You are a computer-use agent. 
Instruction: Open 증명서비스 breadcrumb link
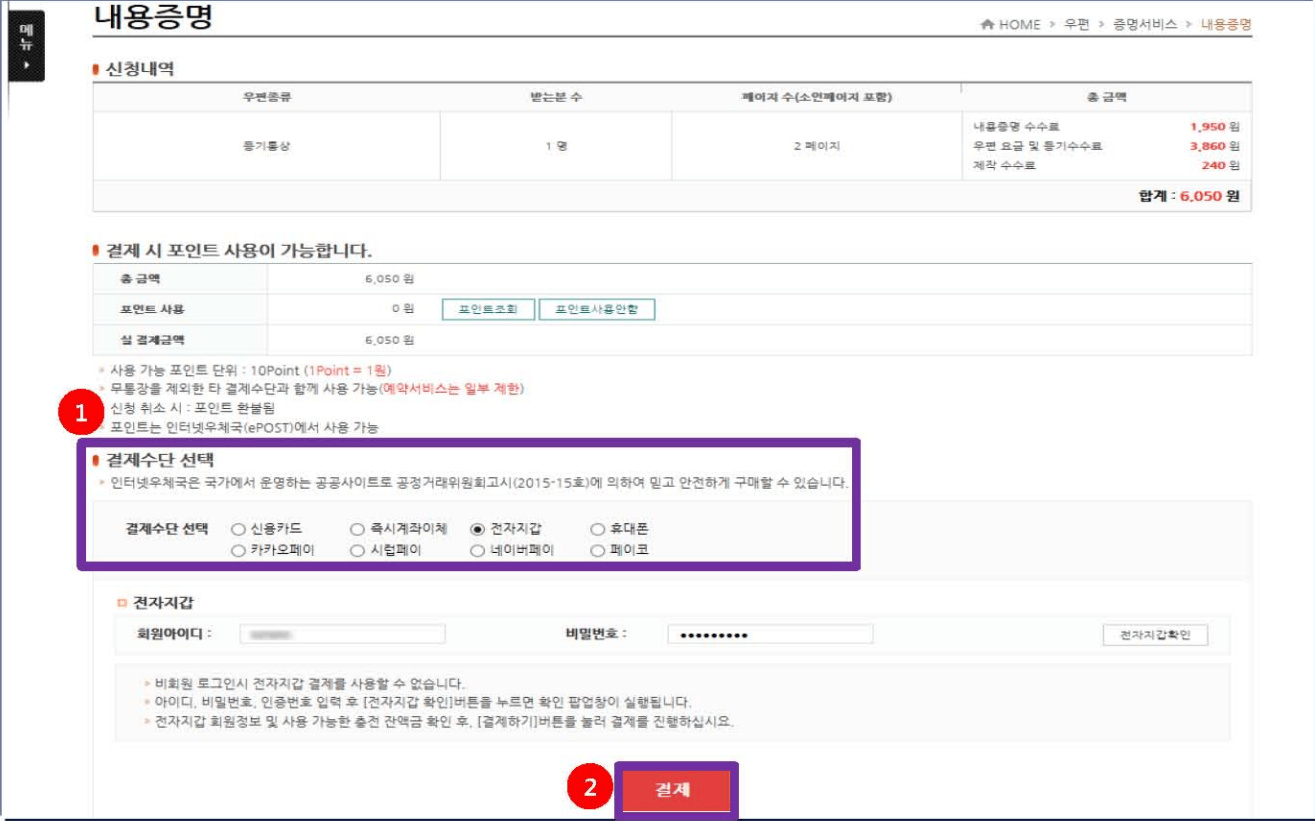(1144, 24)
